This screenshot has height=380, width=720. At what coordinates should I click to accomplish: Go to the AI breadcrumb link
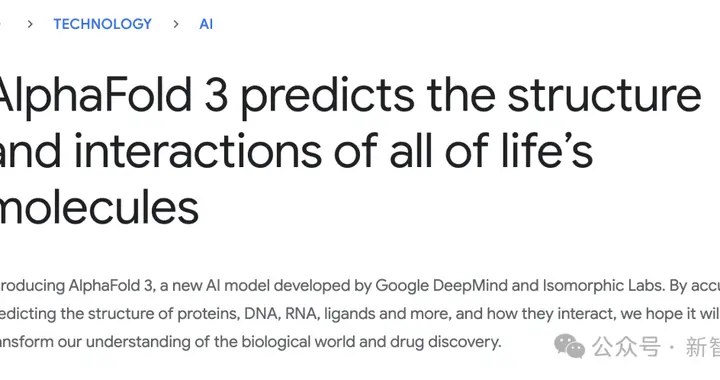click(206, 24)
